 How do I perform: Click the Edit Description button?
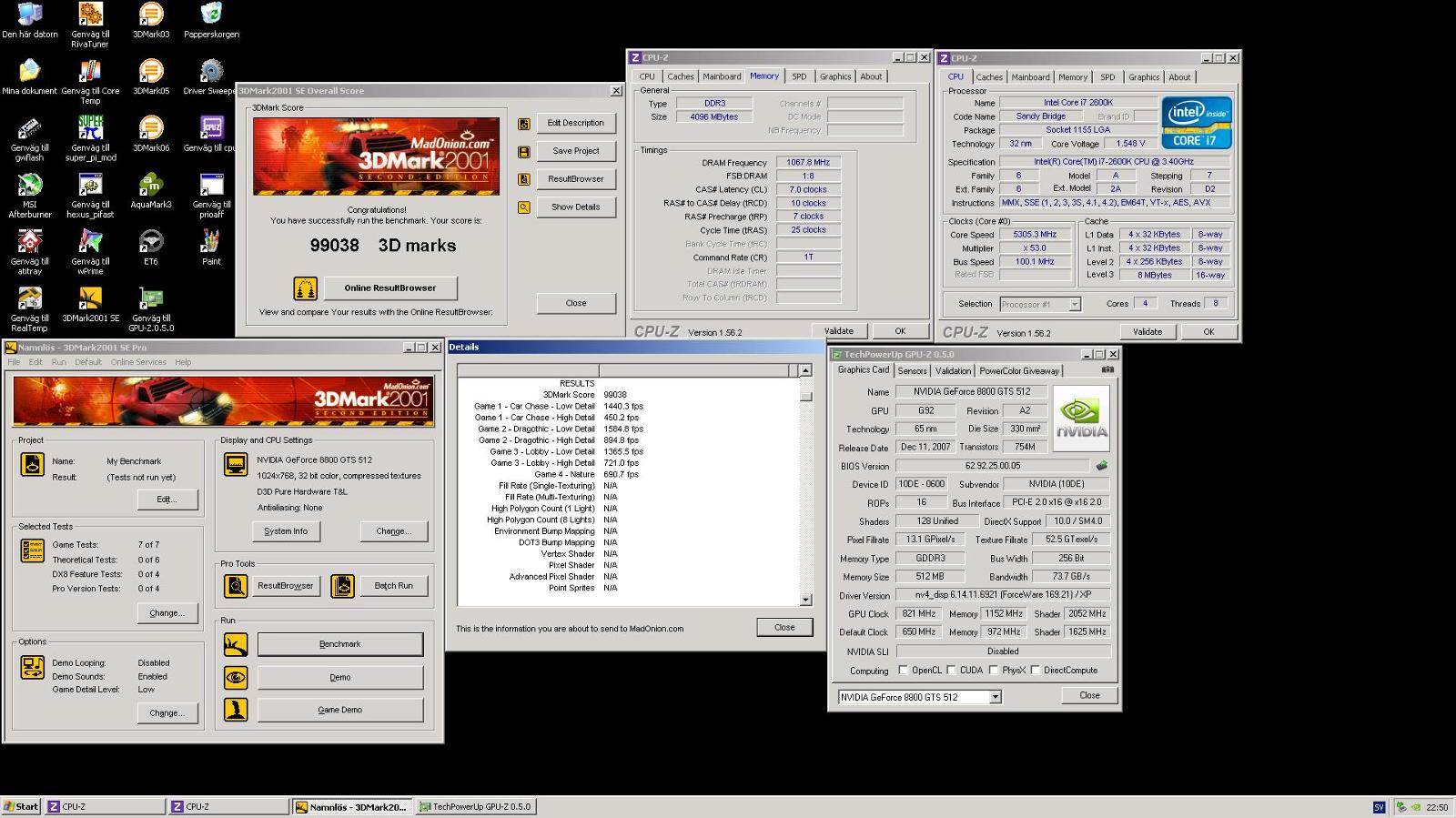pyautogui.click(x=575, y=123)
